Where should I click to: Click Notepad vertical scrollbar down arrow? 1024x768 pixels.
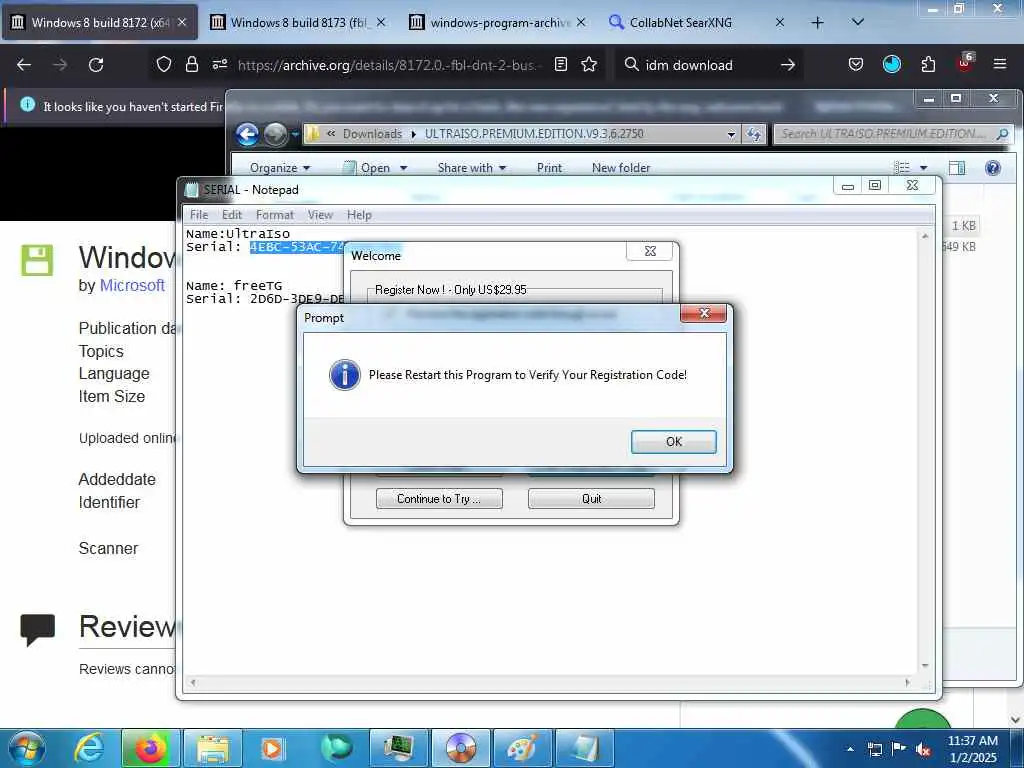(x=925, y=665)
